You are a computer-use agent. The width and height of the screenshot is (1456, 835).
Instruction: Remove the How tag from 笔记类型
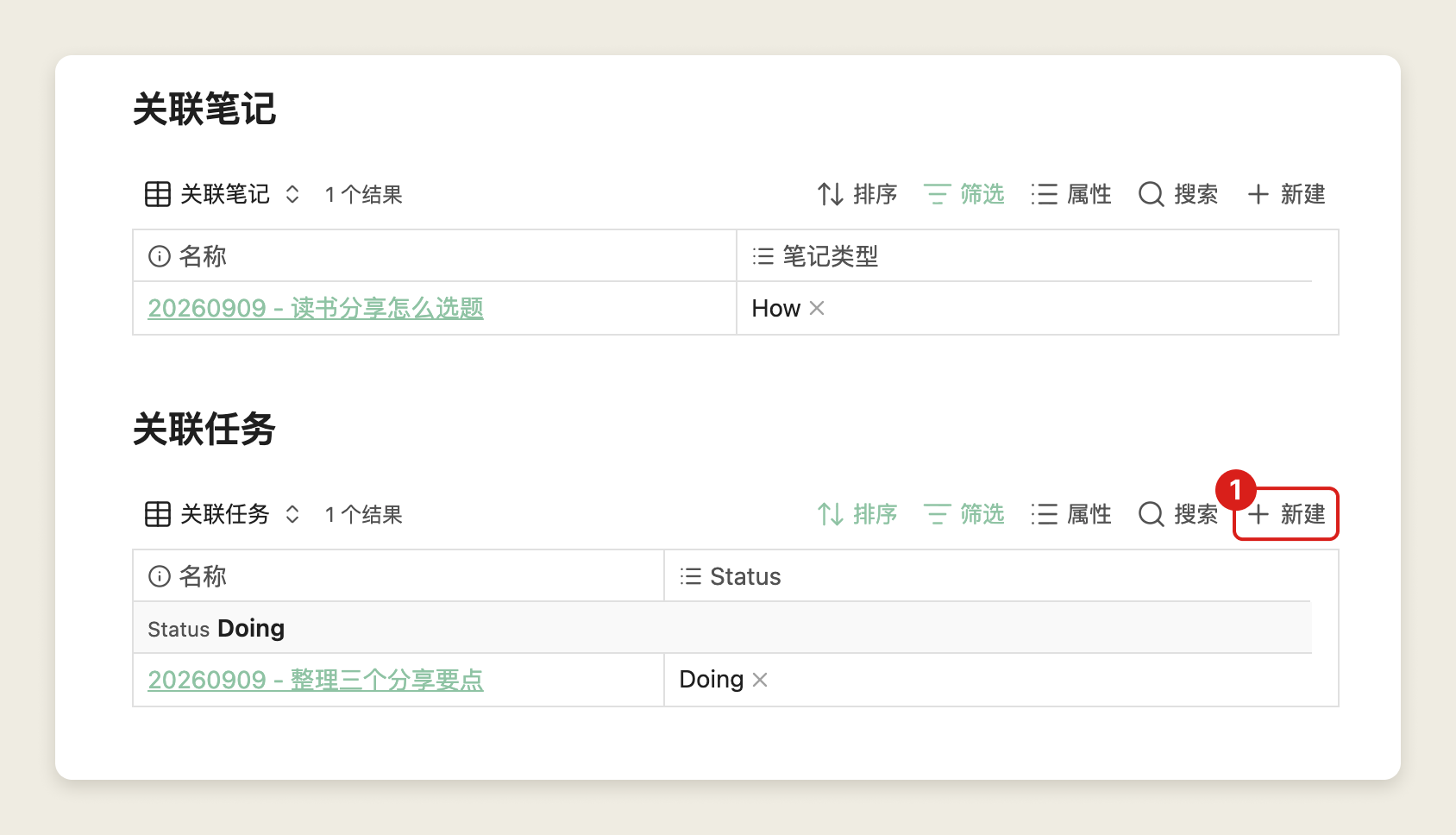point(817,308)
